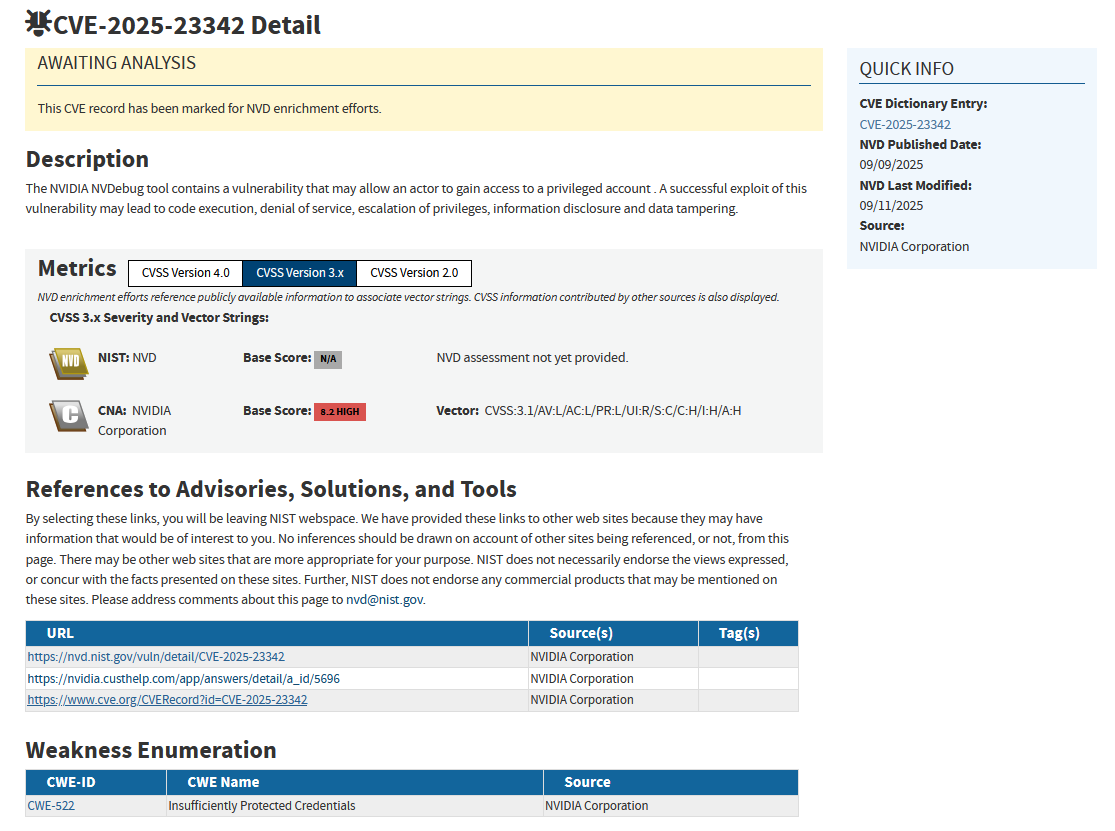Click the CWE Name column header
The width and height of the screenshot is (1115, 831).
pos(223,782)
